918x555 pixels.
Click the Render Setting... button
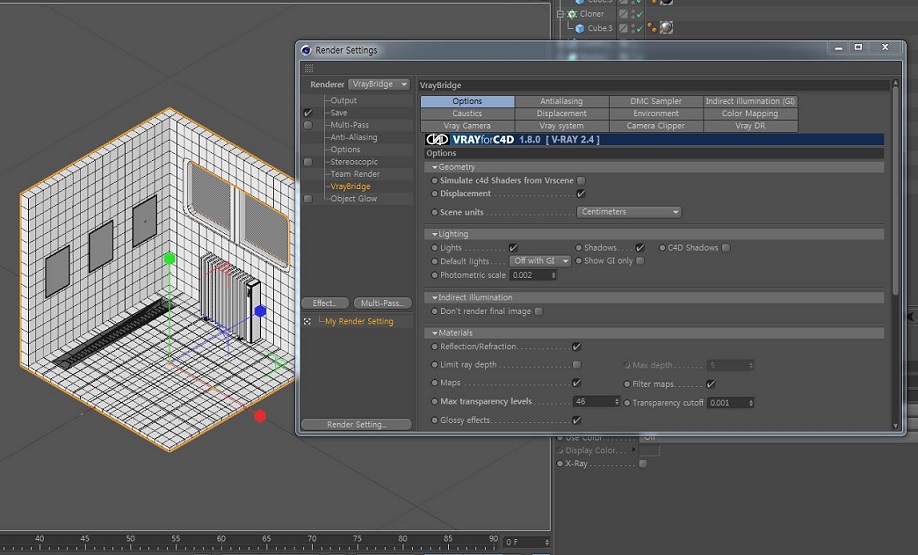tap(357, 424)
